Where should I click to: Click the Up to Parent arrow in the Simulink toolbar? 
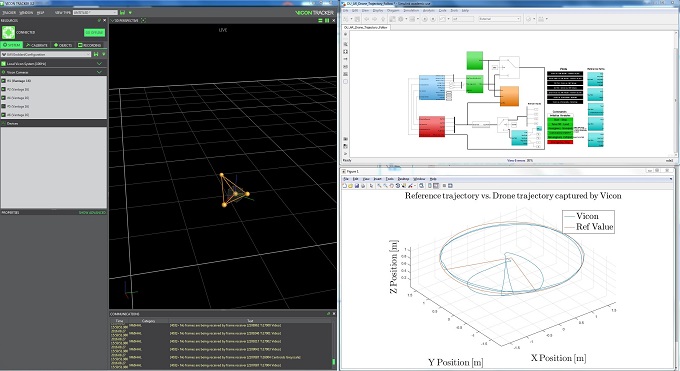pyautogui.click(x=383, y=19)
